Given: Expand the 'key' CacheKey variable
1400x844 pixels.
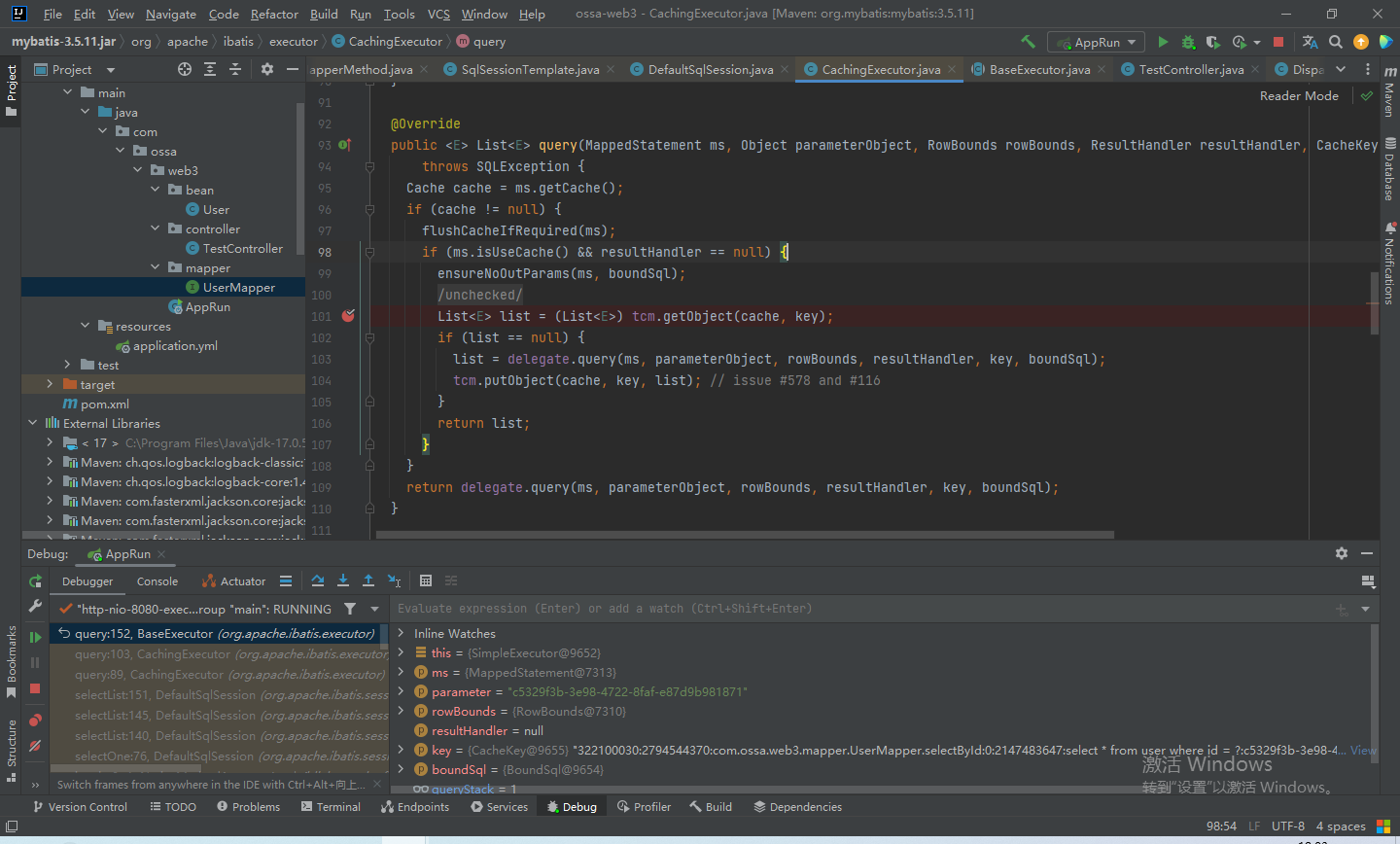Looking at the screenshot, I should [x=401, y=750].
